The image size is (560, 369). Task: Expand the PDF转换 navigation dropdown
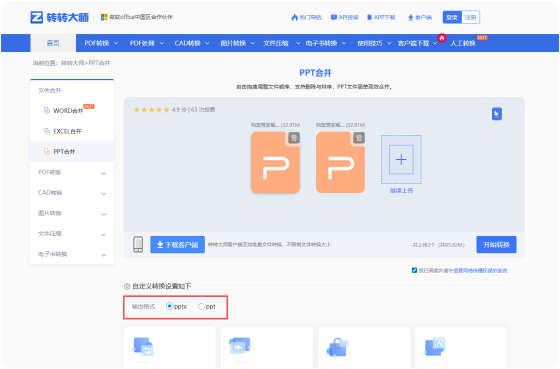click(101, 43)
